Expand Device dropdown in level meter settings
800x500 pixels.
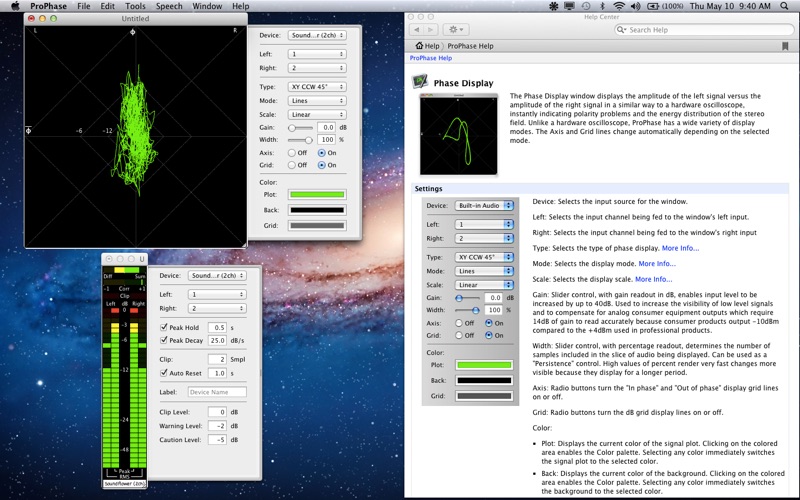216,275
